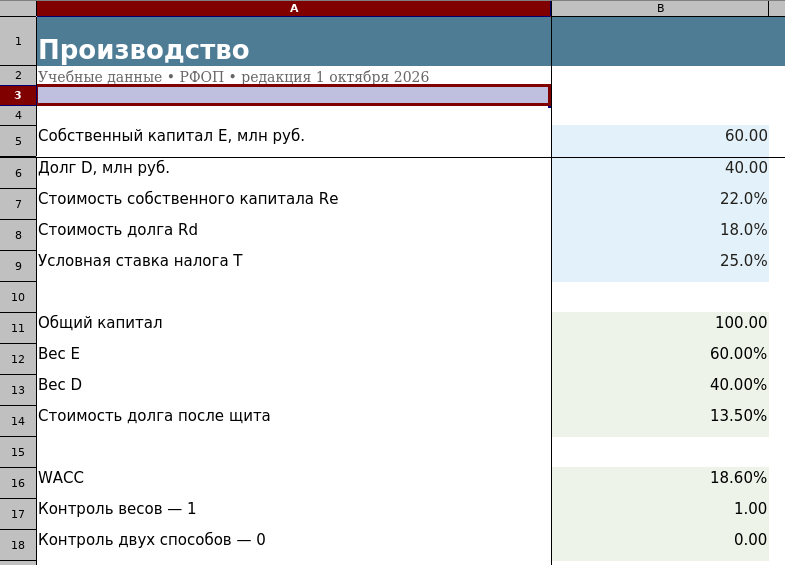Select column A header
The image size is (785, 565).
(294, 8)
